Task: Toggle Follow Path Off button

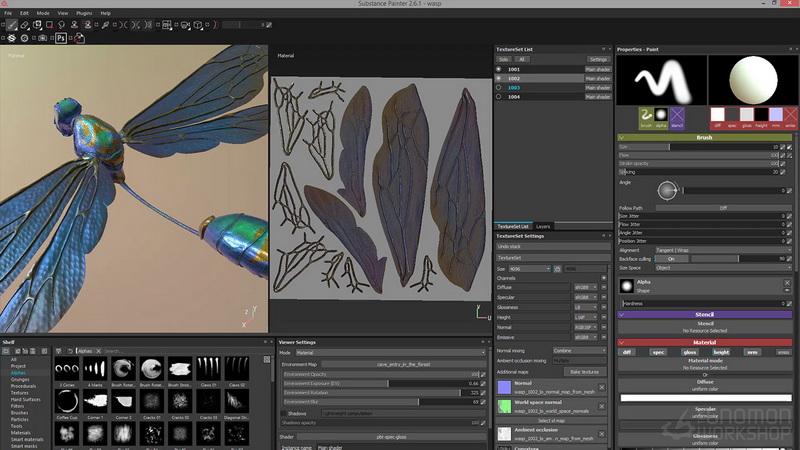Action: 723,208
